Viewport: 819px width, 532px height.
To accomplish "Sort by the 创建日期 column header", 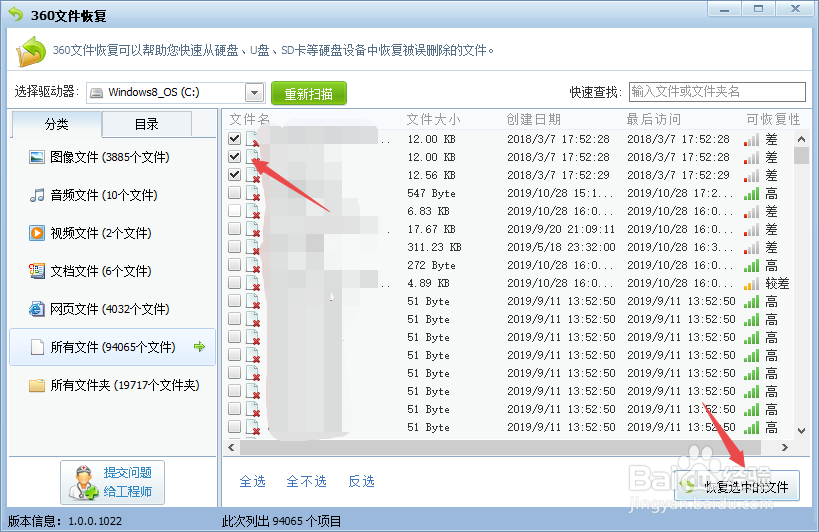I will click(533, 120).
